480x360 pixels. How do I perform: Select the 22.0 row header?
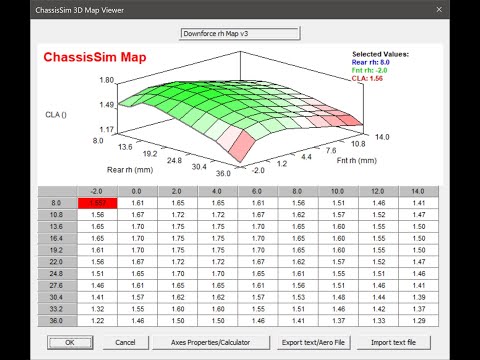click(x=57, y=262)
